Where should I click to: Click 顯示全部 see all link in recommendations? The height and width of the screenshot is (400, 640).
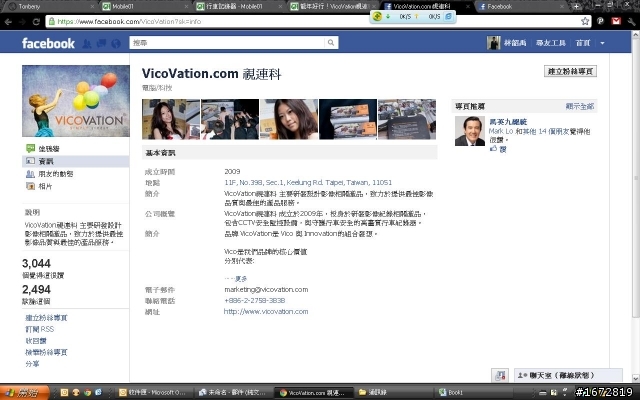pyautogui.click(x=580, y=107)
